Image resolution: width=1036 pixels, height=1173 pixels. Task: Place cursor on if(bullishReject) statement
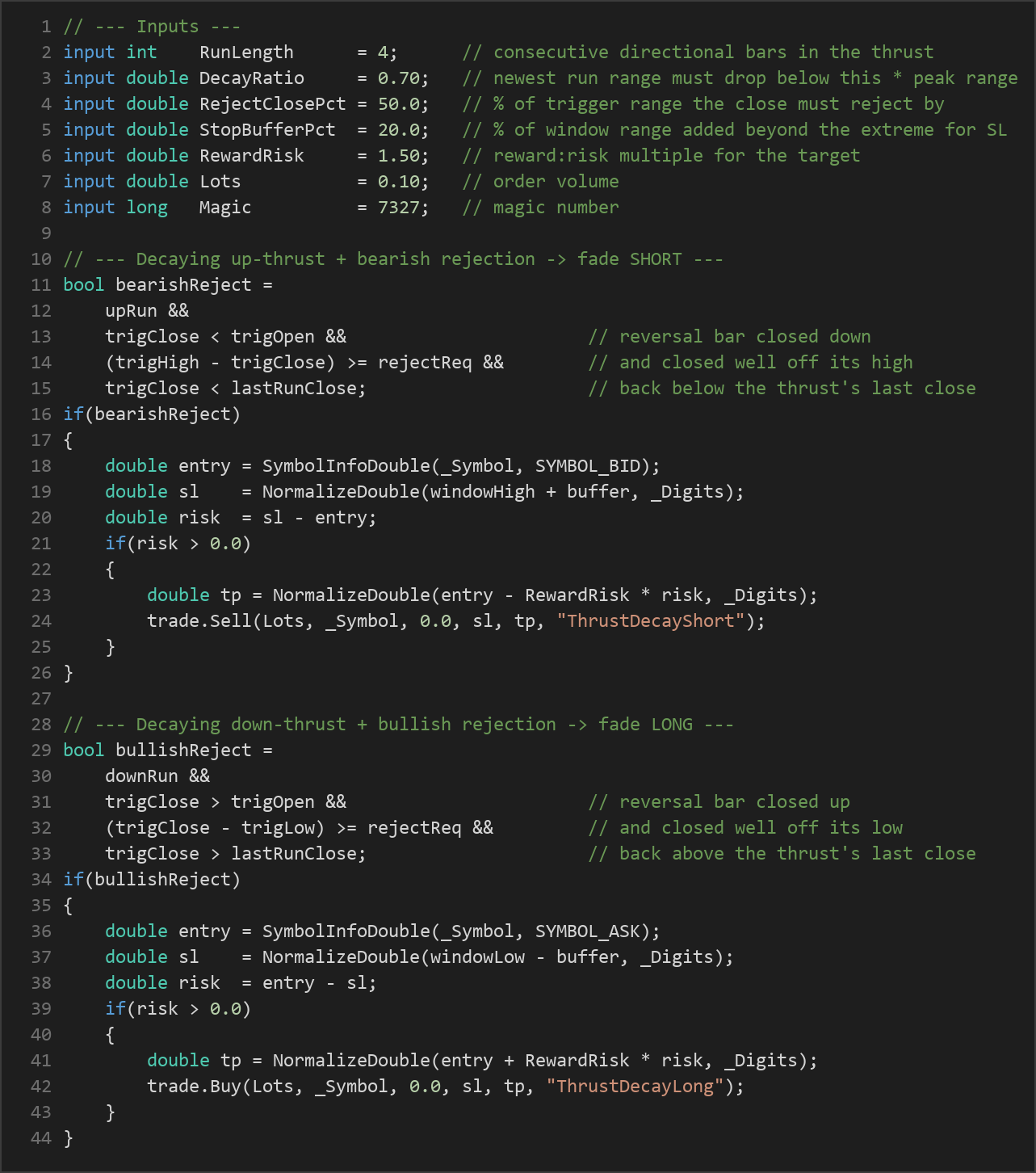coord(152,880)
